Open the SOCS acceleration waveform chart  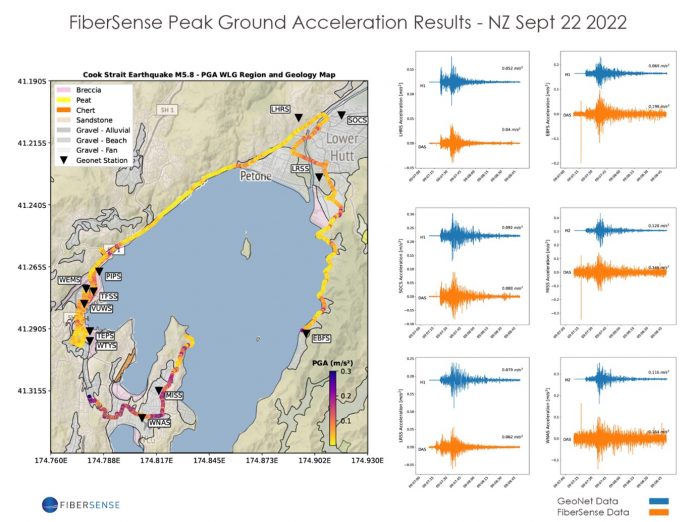click(x=472, y=266)
